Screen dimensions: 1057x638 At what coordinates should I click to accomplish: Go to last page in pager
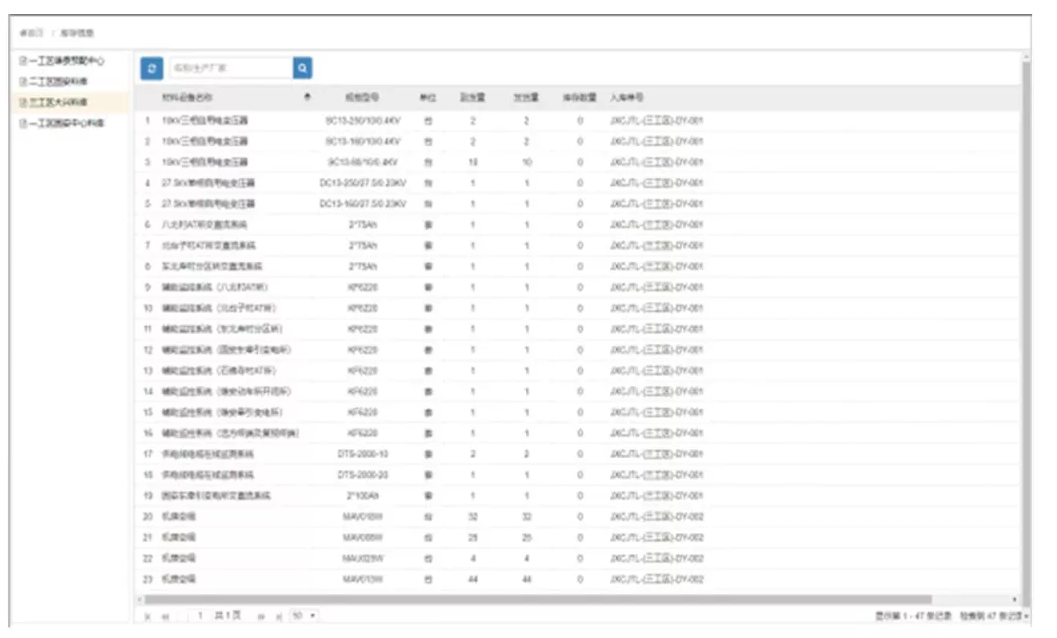[x=278, y=616]
